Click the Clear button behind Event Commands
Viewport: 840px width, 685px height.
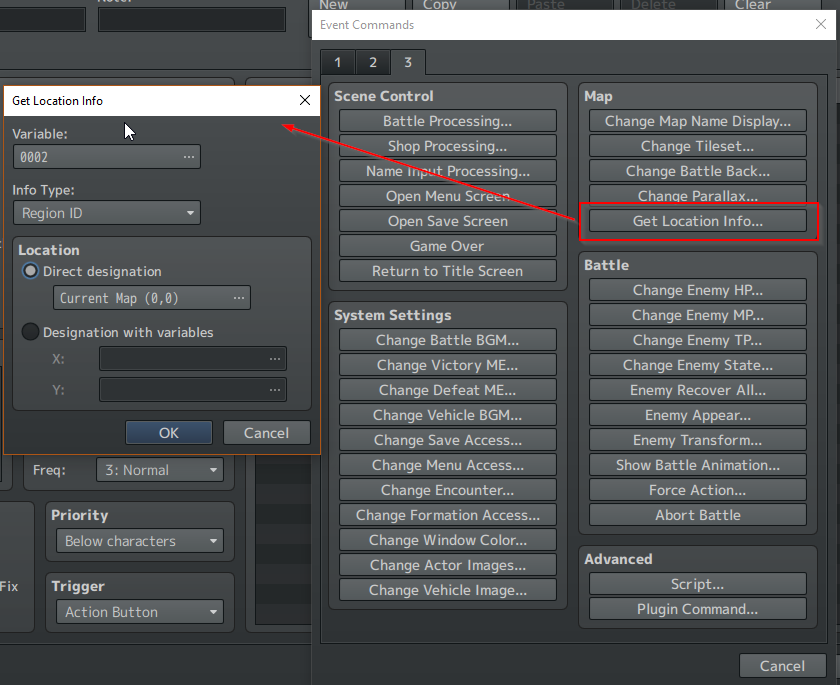point(772,5)
